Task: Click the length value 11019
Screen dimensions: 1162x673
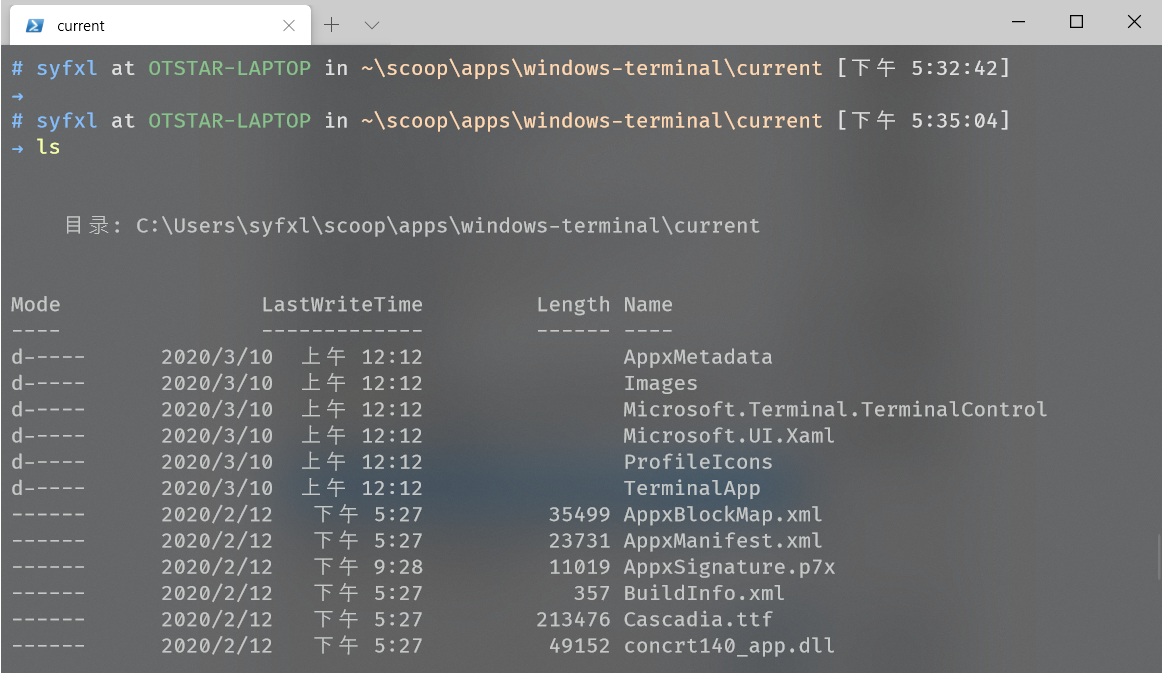Action: coord(579,567)
